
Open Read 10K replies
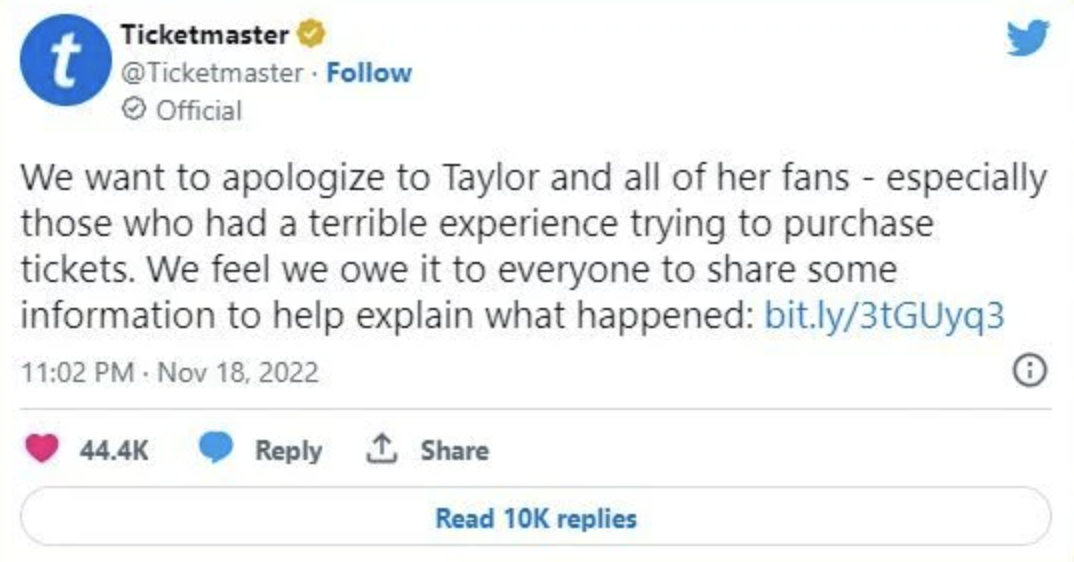tap(536, 517)
